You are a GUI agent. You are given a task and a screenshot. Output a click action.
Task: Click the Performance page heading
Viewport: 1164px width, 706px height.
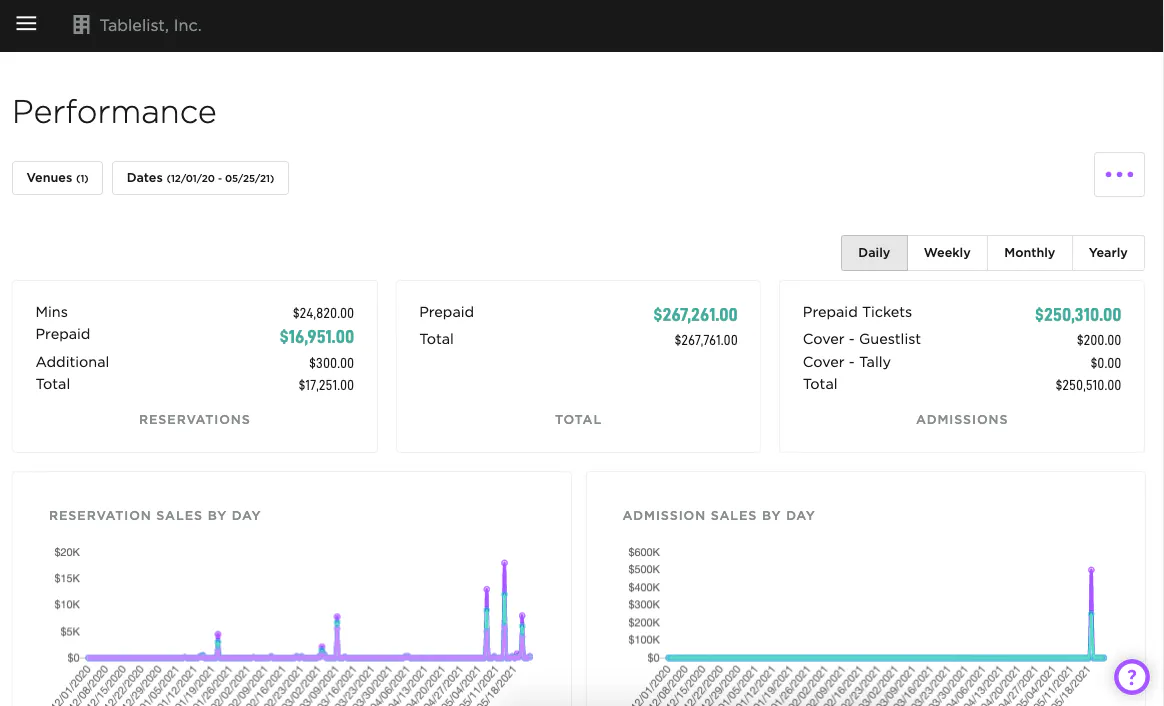pyautogui.click(x=114, y=111)
